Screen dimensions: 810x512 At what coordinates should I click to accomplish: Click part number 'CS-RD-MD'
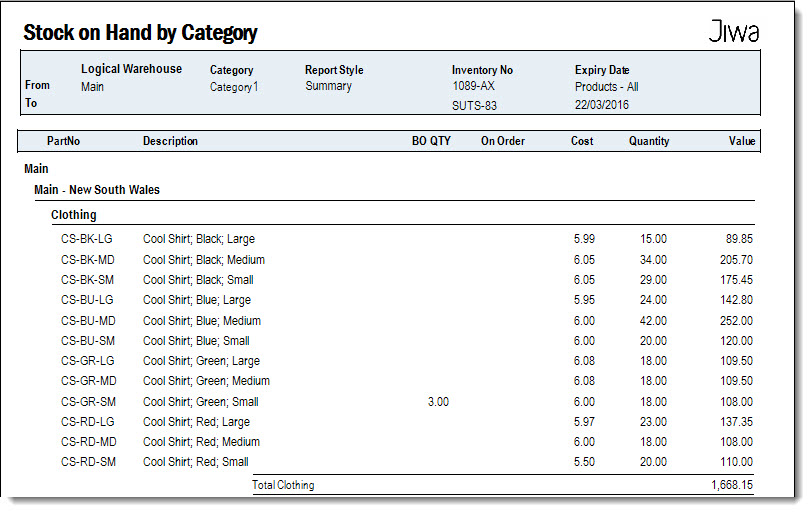(88, 442)
